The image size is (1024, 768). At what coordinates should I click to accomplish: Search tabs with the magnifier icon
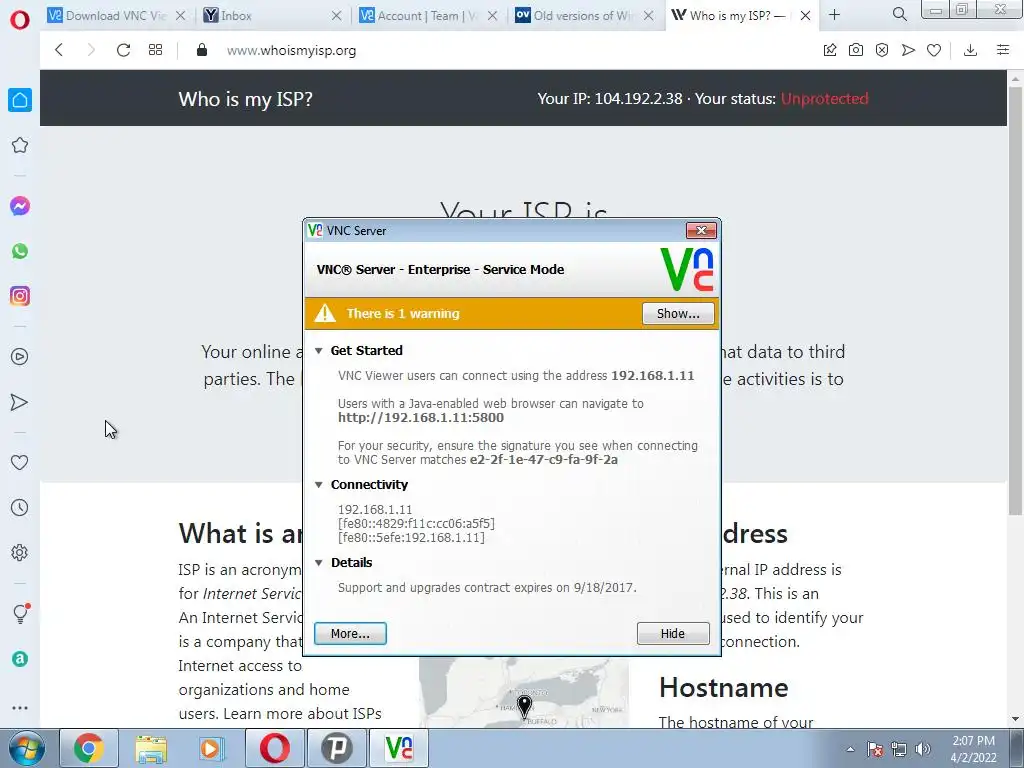point(899,14)
